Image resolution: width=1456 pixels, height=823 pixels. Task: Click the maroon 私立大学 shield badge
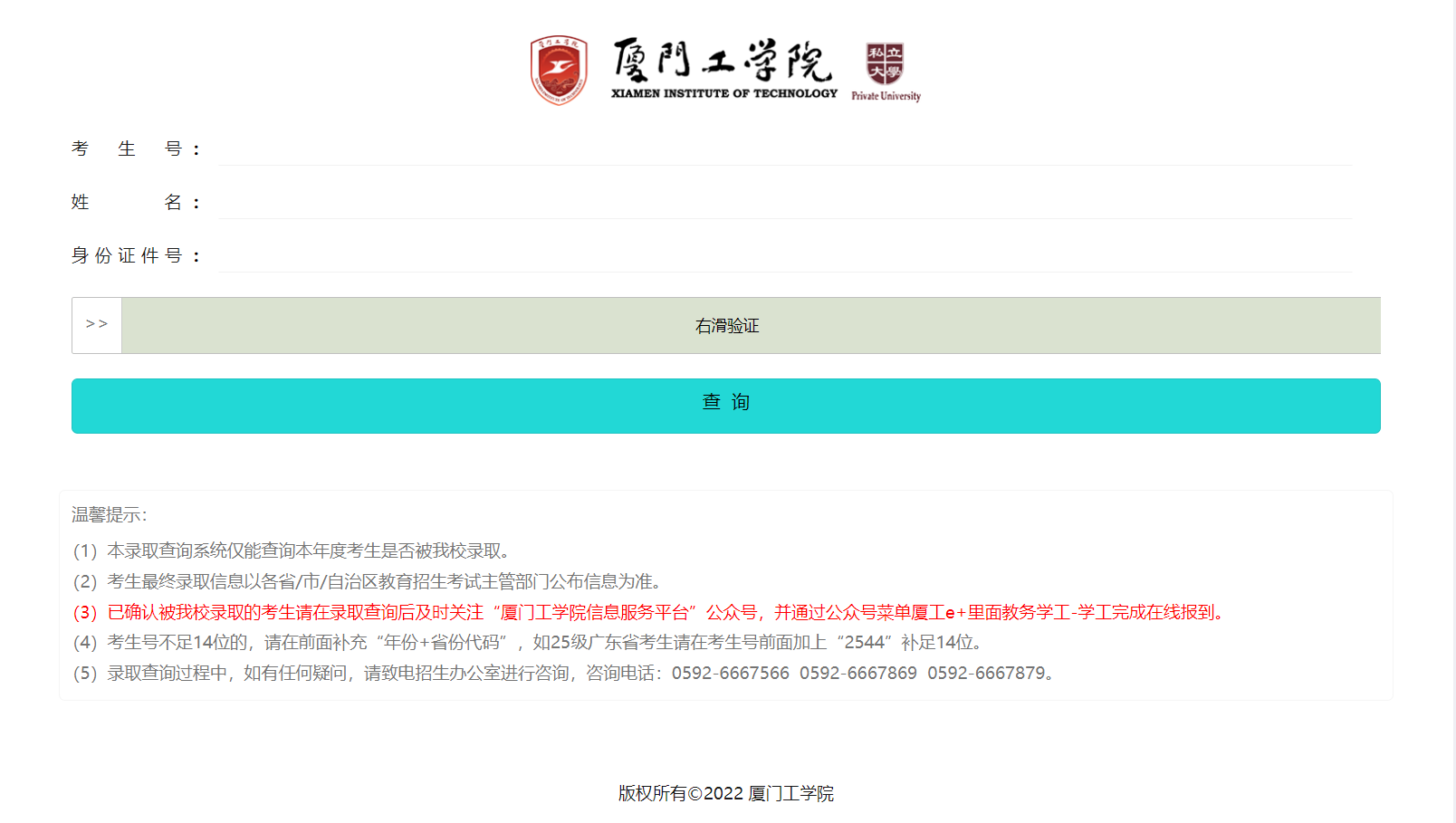pyautogui.click(x=885, y=63)
